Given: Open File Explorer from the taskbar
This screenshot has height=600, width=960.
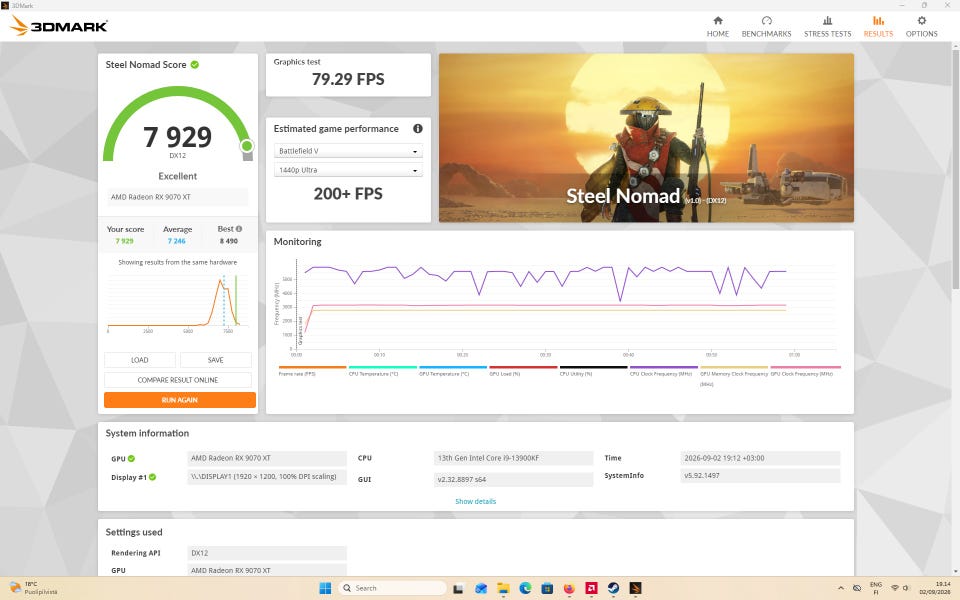Looking at the screenshot, I should pyautogui.click(x=503, y=588).
